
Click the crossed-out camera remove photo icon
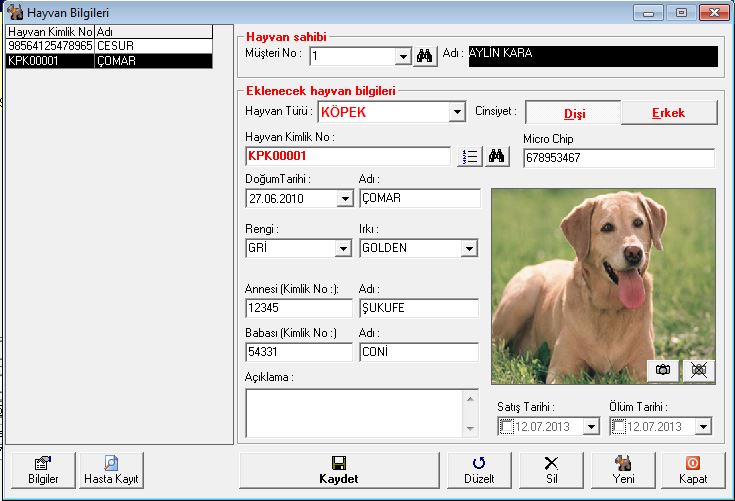click(698, 370)
